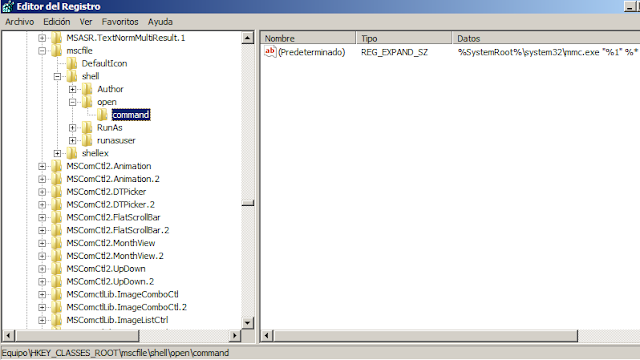This screenshot has width=640, height=360.
Task: Click the tree vertical scrollbar thumb
Action: [247, 203]
